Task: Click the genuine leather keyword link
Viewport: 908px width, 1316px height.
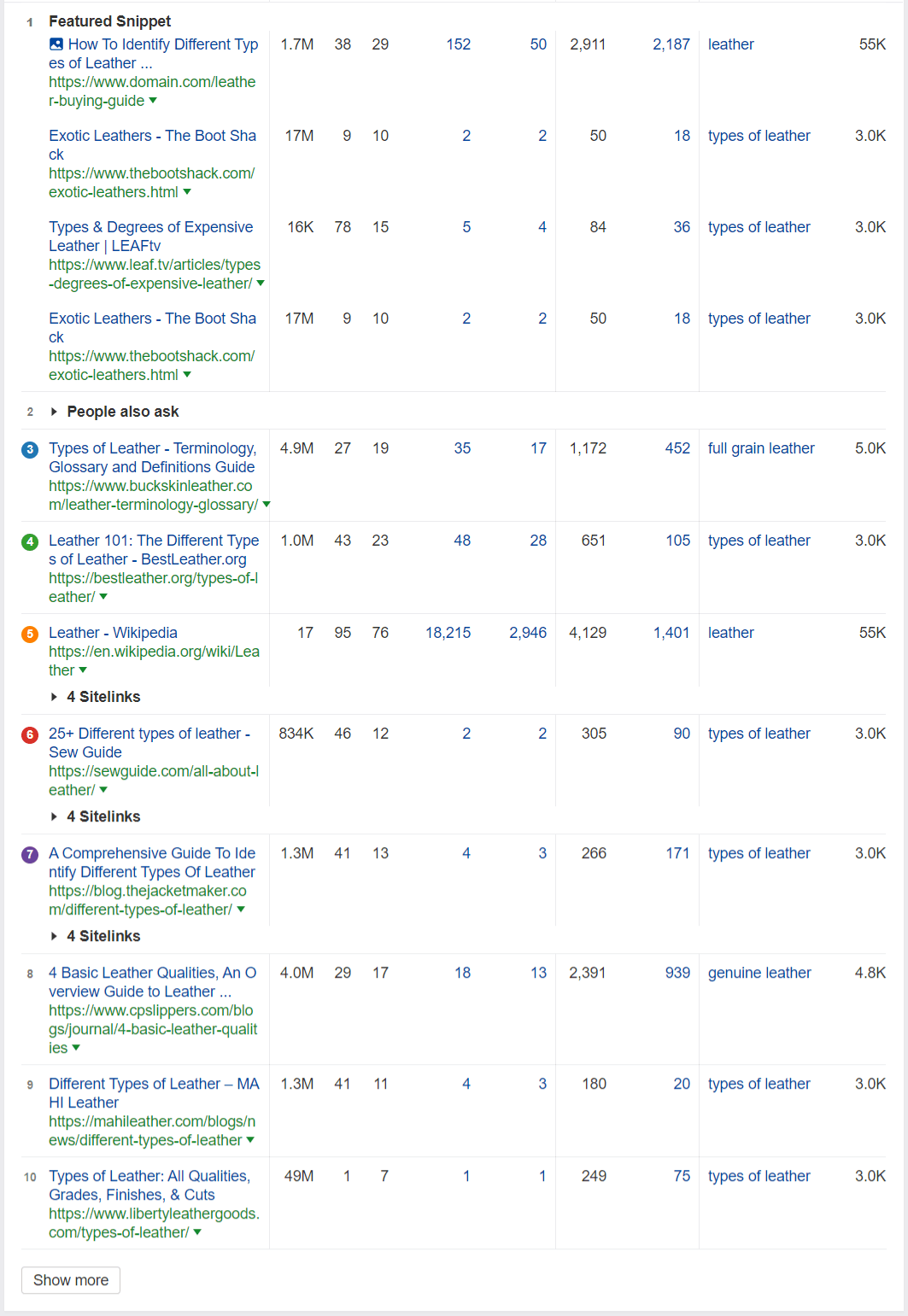Action: pyautogui.click(x=759, y=973)
